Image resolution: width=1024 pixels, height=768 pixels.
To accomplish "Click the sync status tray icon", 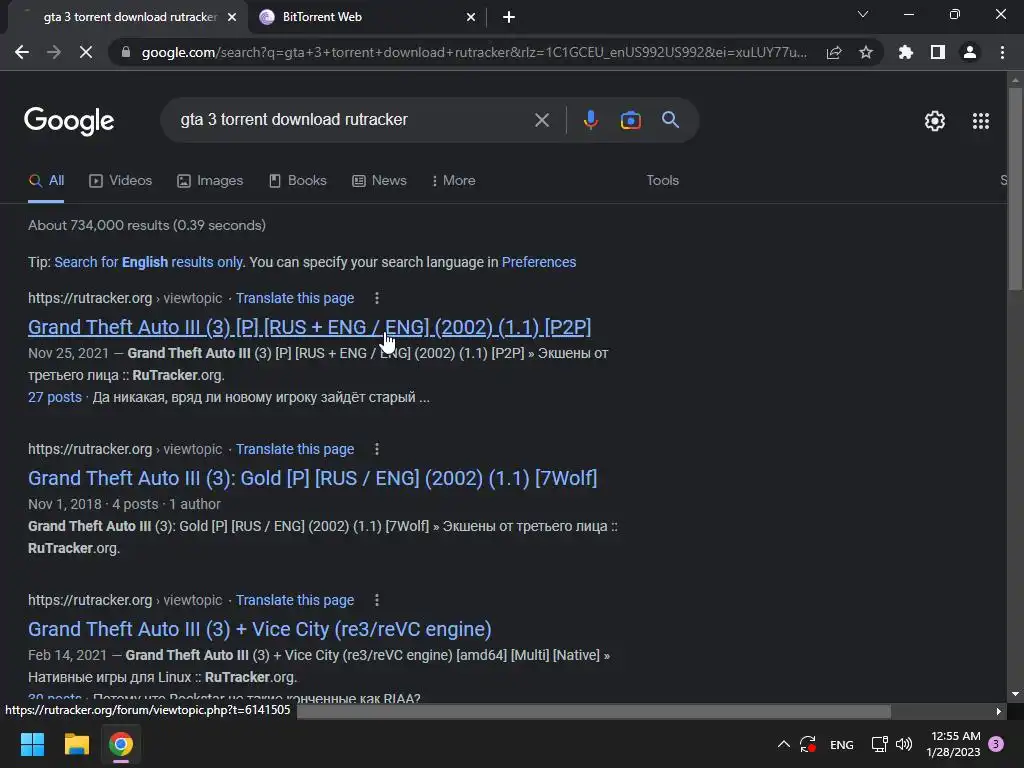I will (x=808, y=744).
